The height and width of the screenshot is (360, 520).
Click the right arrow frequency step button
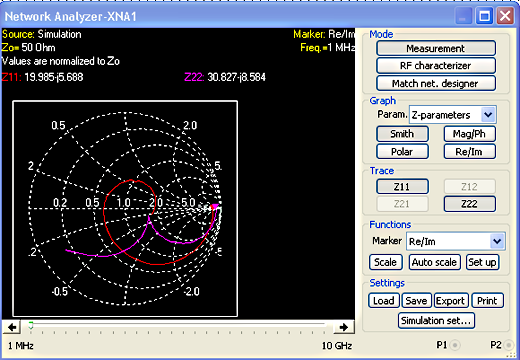pyautogui.click(x=344, y=327)
